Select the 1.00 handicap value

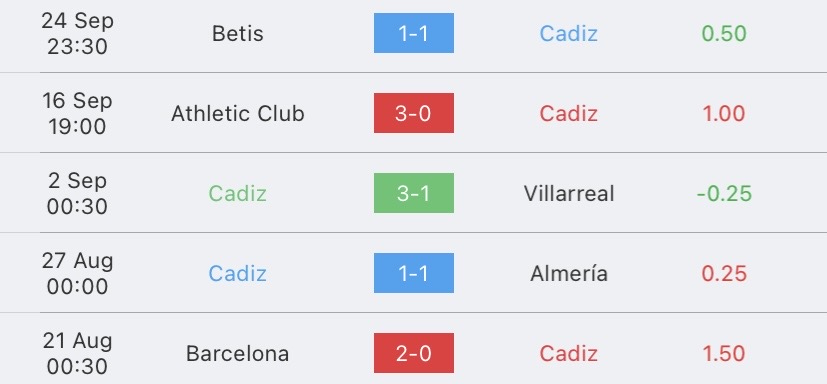tap(724, 113)
